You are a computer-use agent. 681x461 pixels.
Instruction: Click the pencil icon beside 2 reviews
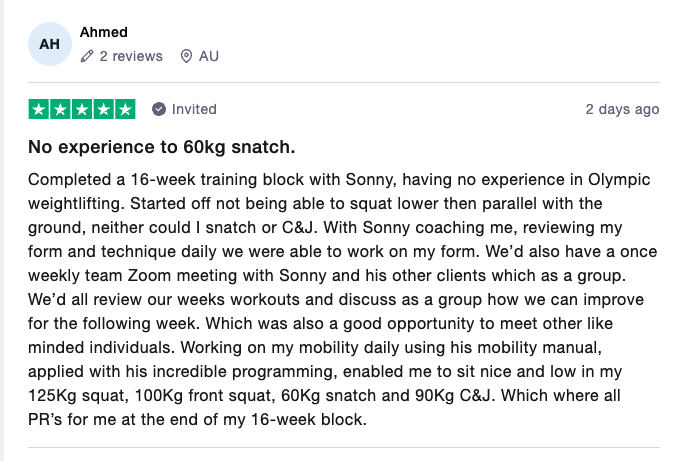87,56
